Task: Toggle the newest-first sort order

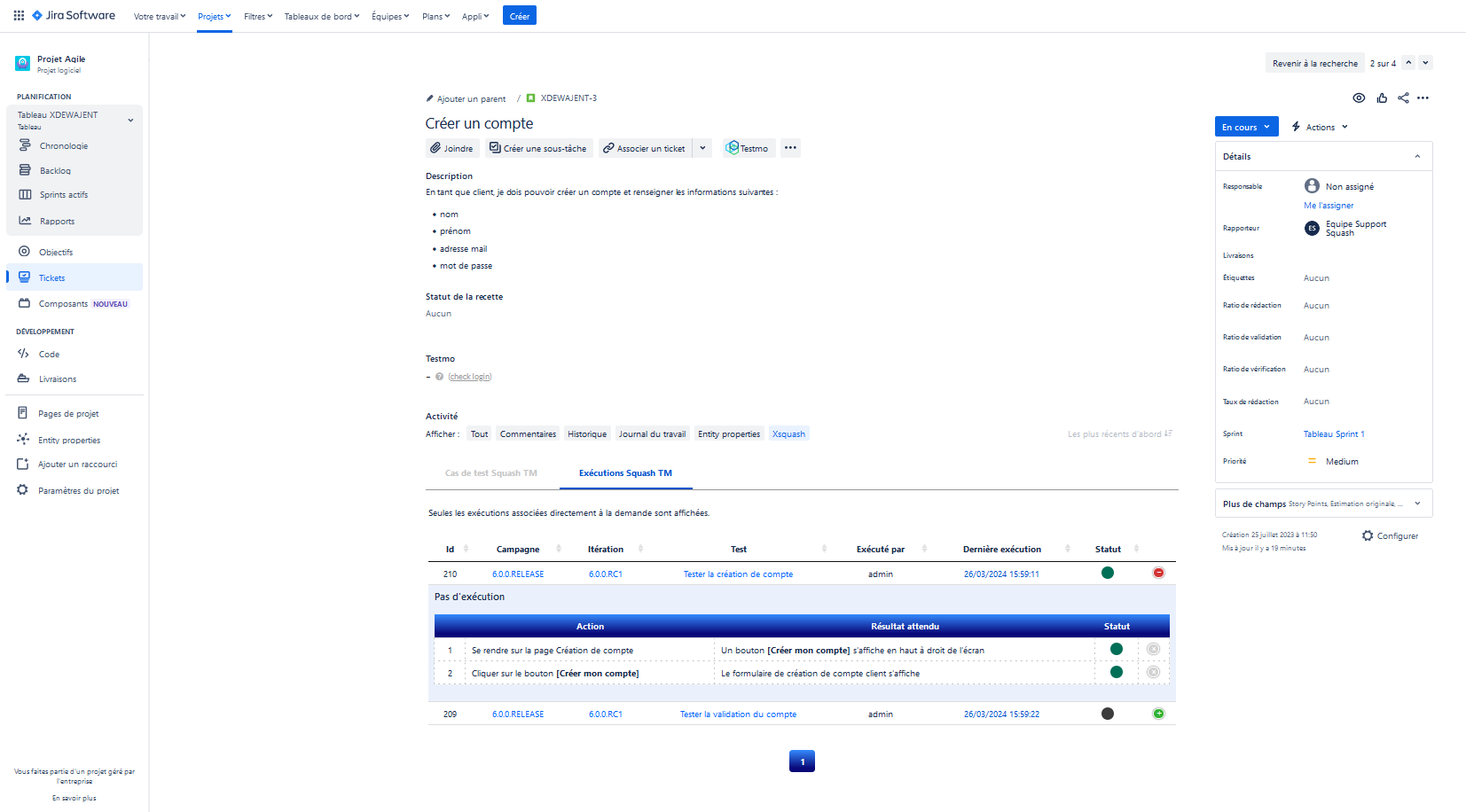Action: (x=1120, y=434)
